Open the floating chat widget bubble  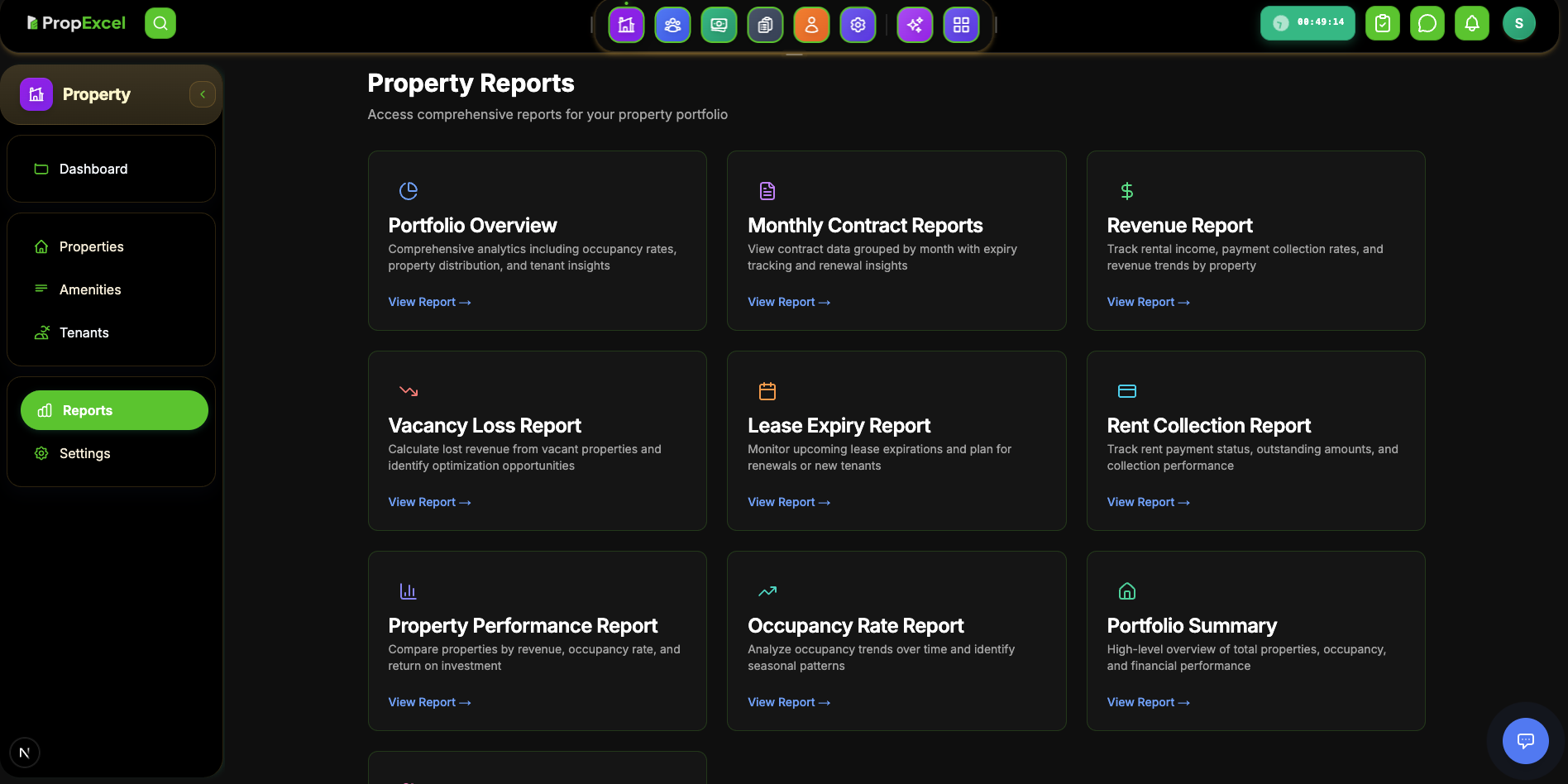[x=1525, y=741]
